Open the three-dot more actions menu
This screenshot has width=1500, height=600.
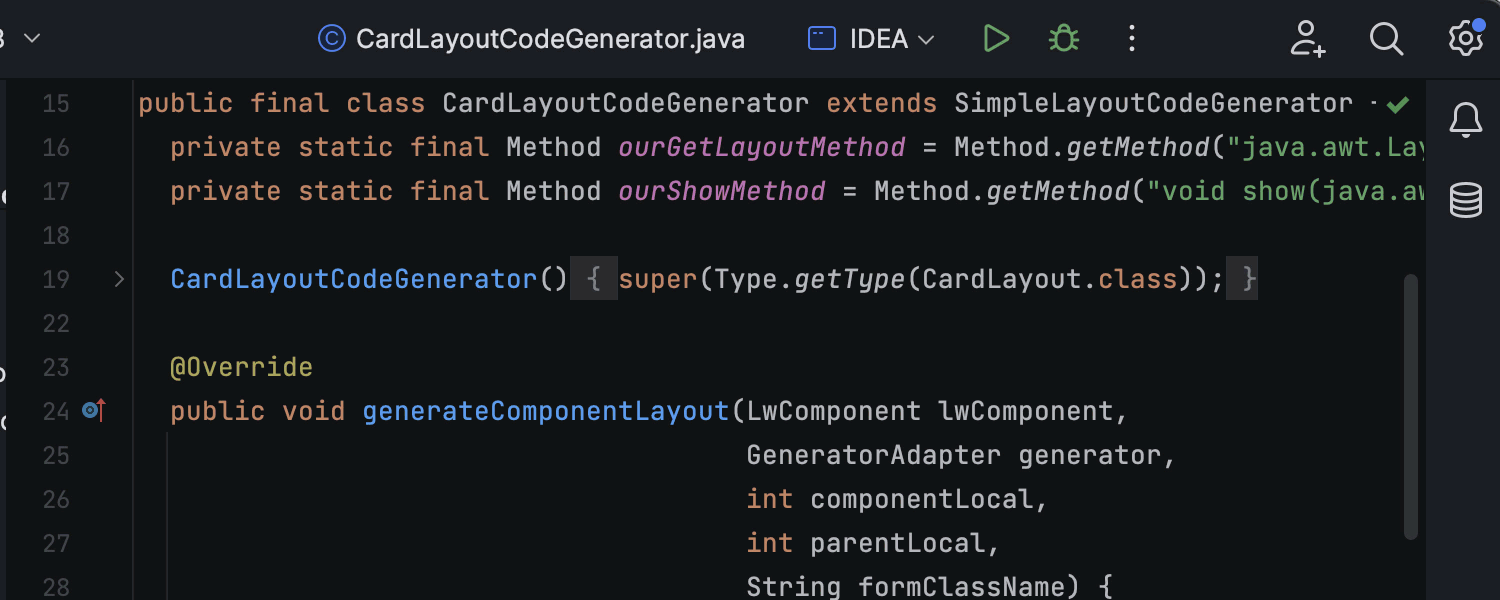coord(1132,39)
